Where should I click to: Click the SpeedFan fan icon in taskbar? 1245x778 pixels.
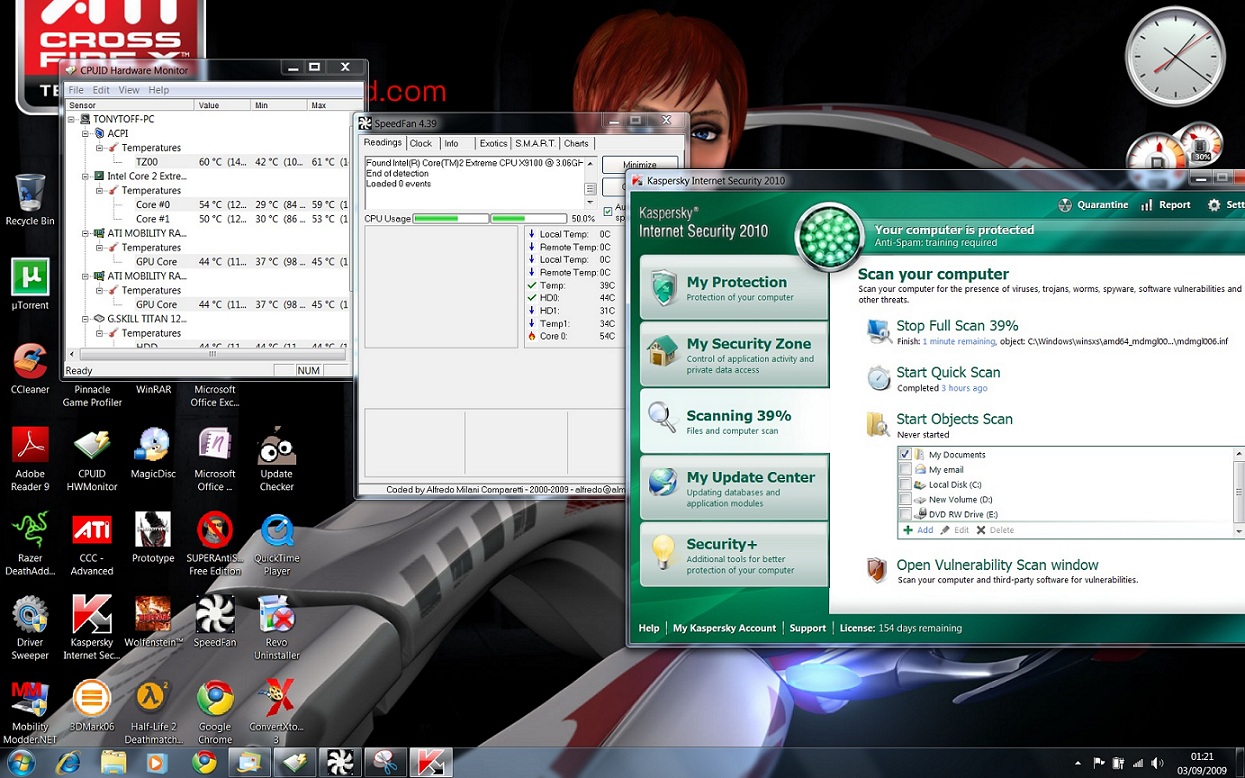(339, 763)
